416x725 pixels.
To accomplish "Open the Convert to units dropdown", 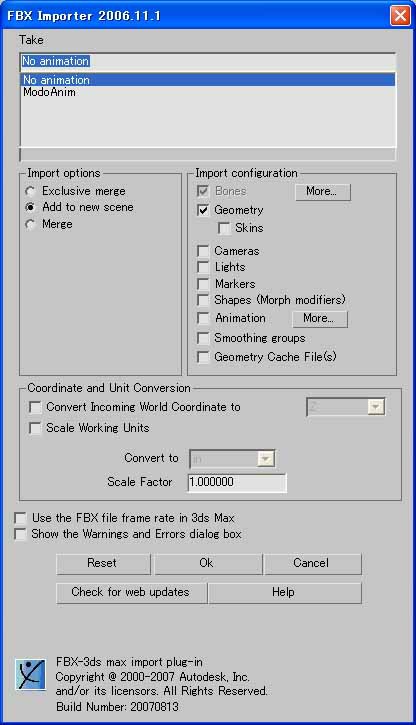I will (x=232, y=459).
